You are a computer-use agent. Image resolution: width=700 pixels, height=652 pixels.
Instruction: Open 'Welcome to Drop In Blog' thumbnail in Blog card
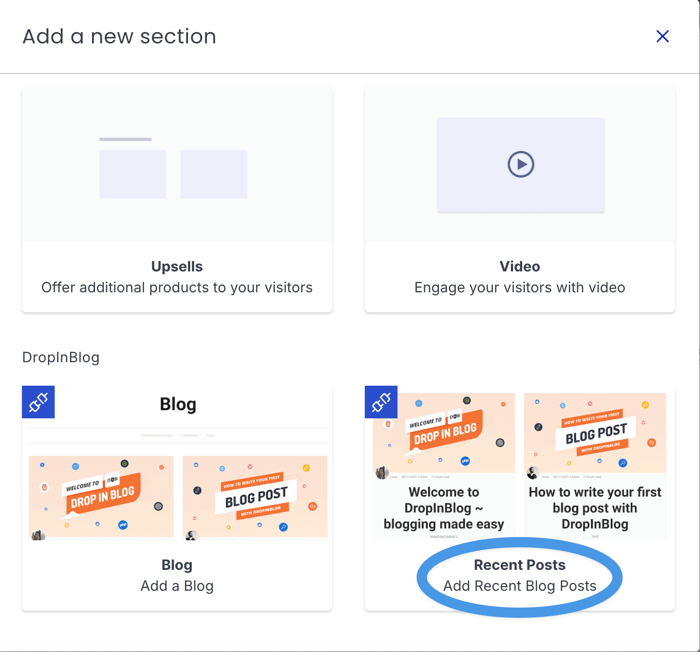point(101,496)
